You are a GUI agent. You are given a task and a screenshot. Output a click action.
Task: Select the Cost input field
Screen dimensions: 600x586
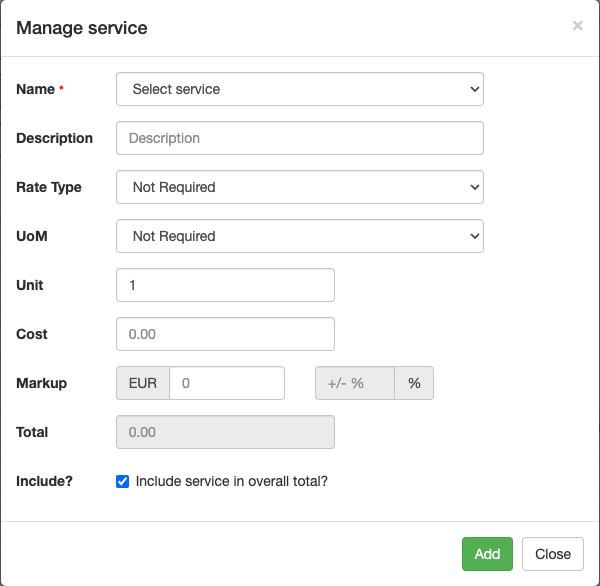[x=225, y=334]
